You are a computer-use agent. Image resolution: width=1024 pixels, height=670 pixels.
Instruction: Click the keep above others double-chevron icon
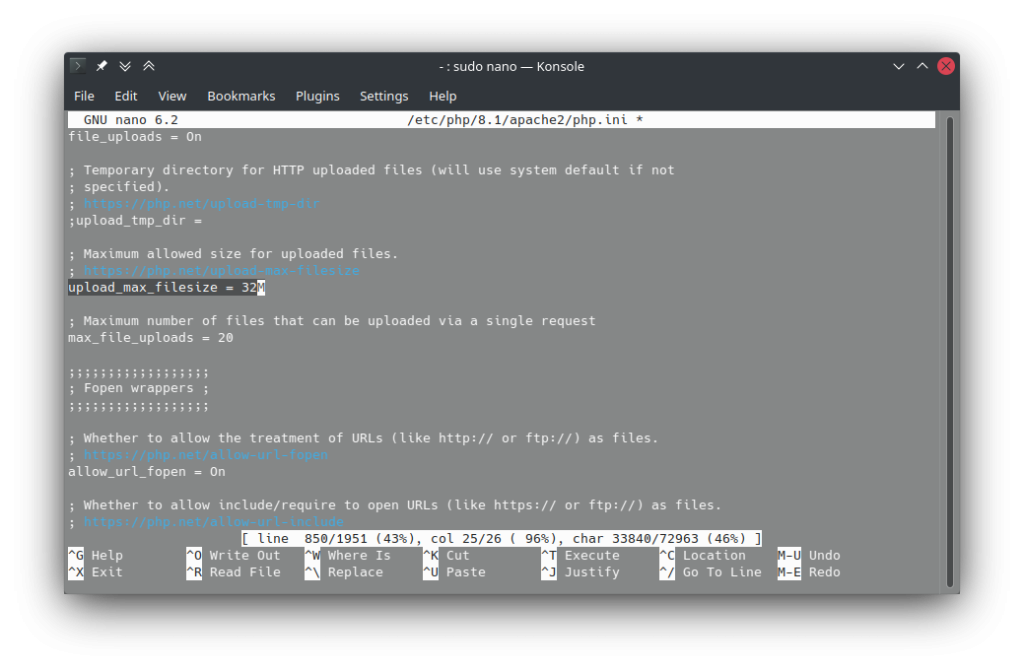point(148,66)
